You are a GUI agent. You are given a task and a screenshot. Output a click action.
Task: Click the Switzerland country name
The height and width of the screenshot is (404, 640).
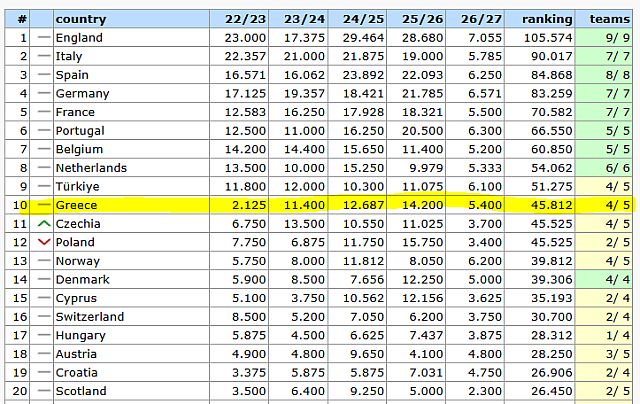click(x=90, y=317)
